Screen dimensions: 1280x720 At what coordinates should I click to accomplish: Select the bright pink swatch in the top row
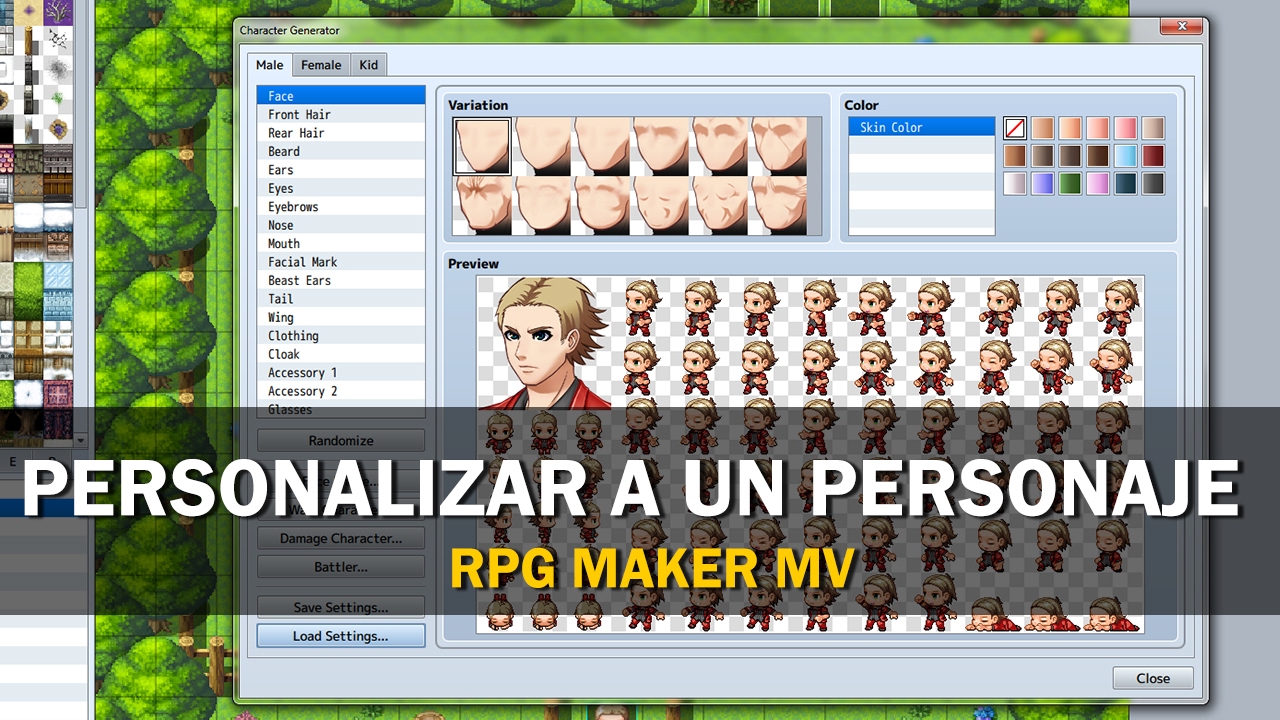point(1126,128)
